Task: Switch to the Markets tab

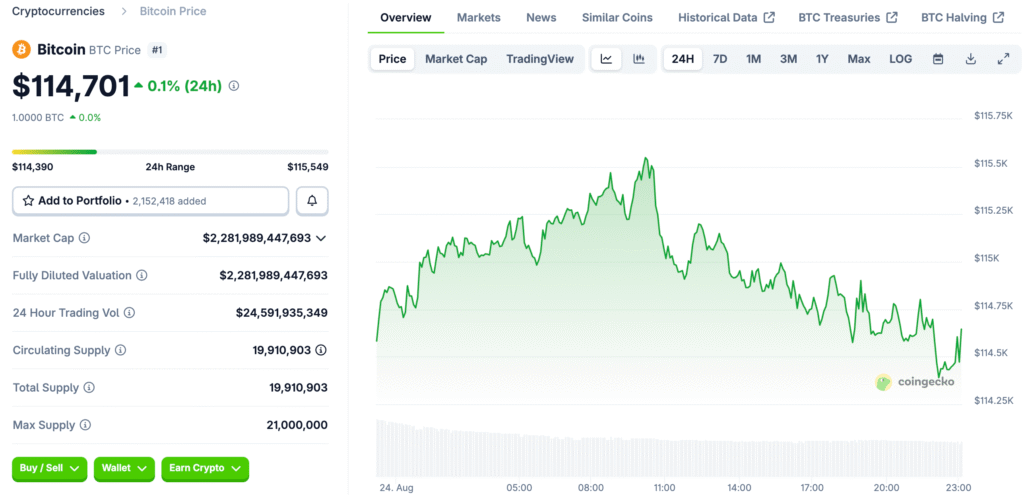Action: click(479, 18)
